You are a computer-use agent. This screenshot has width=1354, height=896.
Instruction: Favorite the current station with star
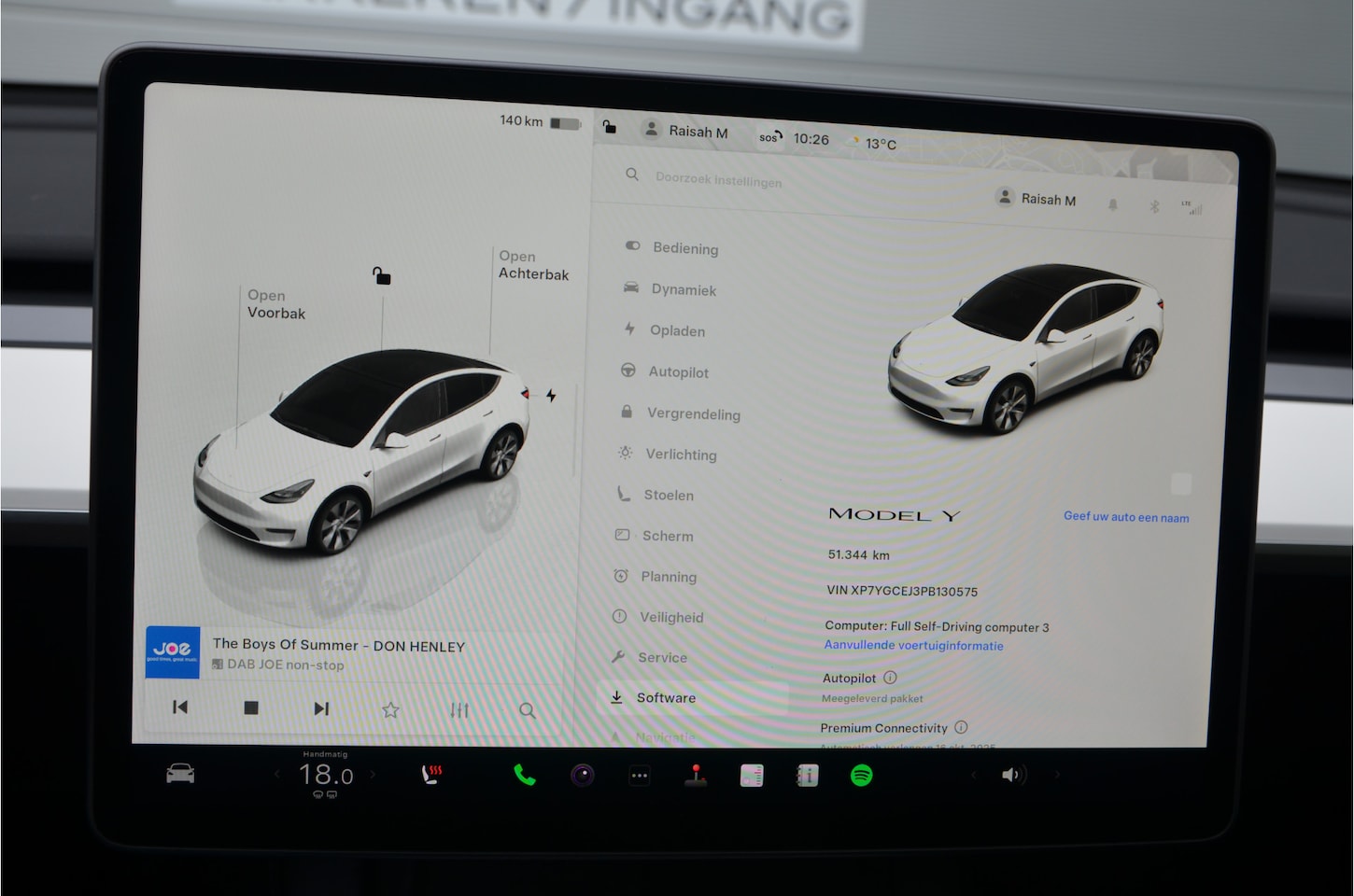point(390,710)
